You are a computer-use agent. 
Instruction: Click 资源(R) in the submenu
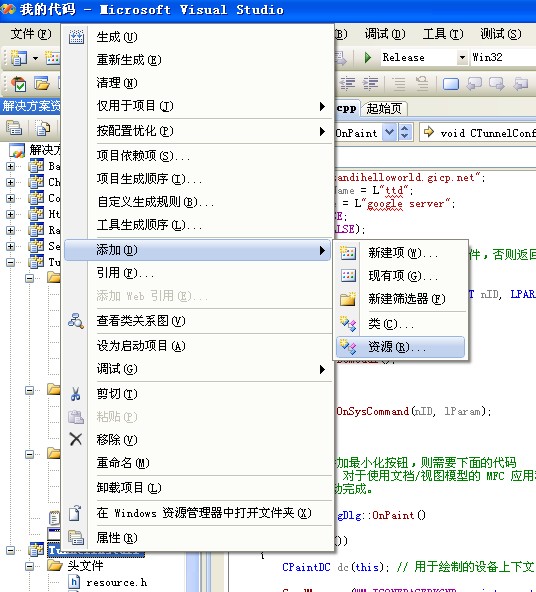pos(400,347)
